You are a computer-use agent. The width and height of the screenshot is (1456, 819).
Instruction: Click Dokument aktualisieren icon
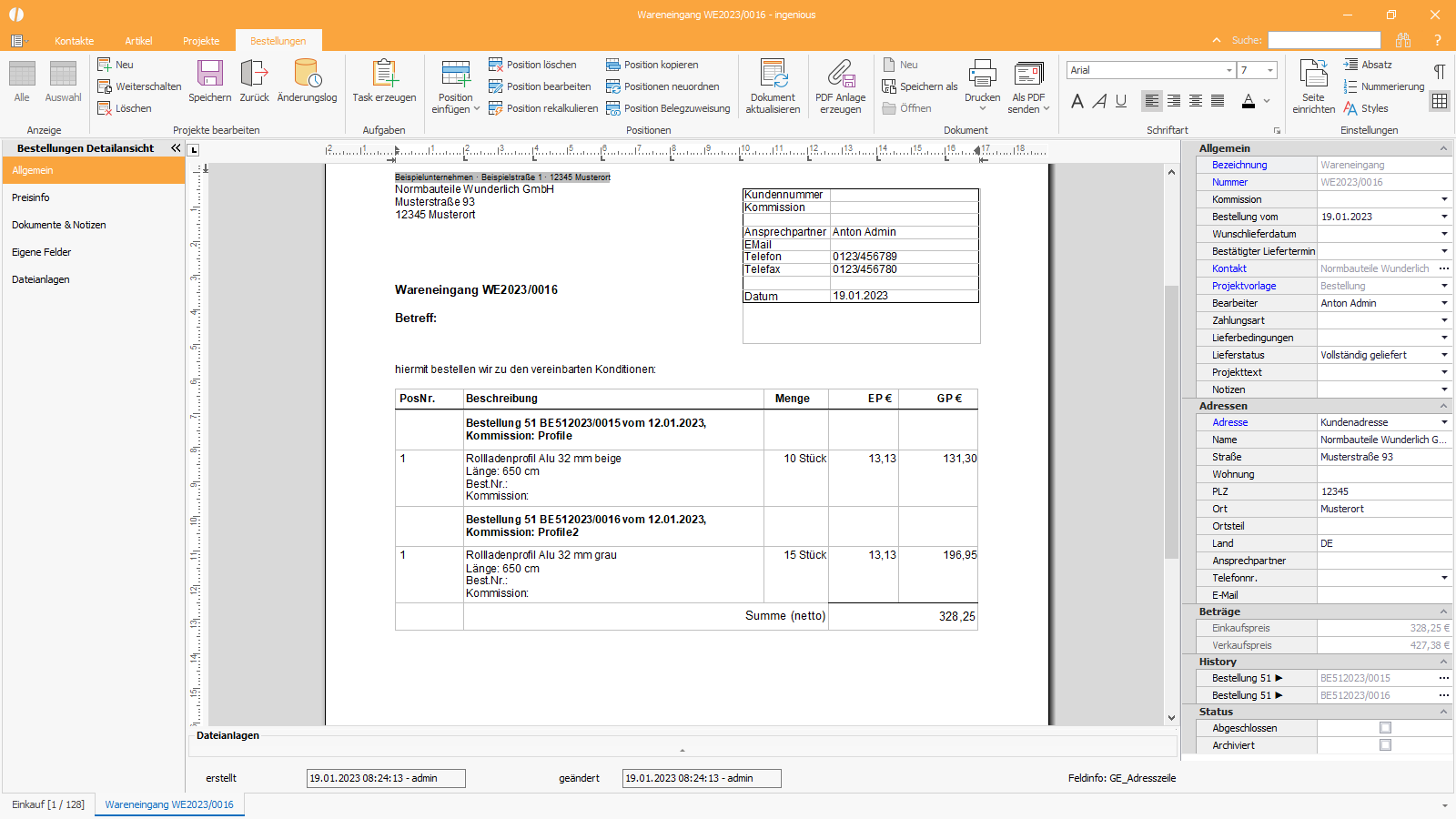773,73
